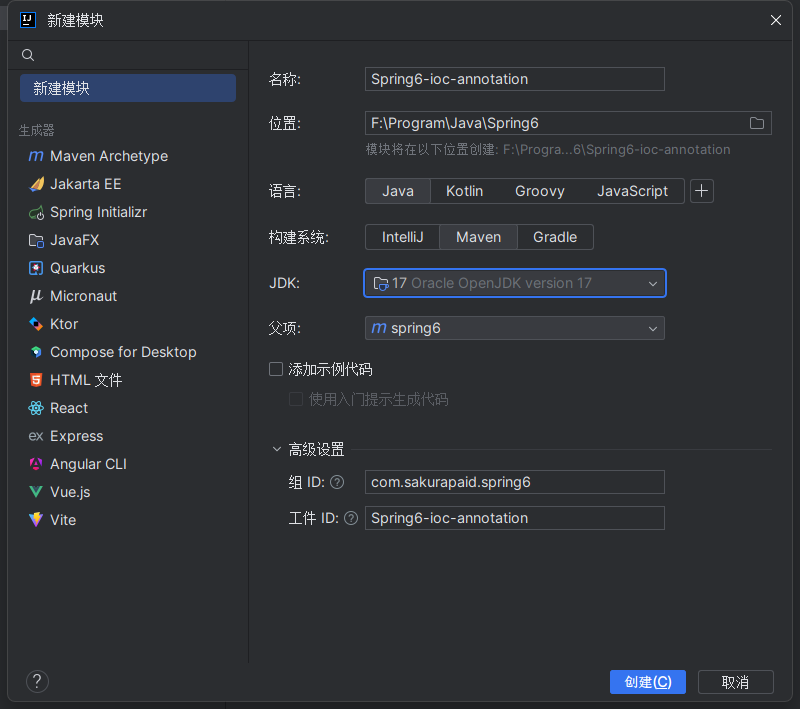Add another language with plus button

pos(702,191)
